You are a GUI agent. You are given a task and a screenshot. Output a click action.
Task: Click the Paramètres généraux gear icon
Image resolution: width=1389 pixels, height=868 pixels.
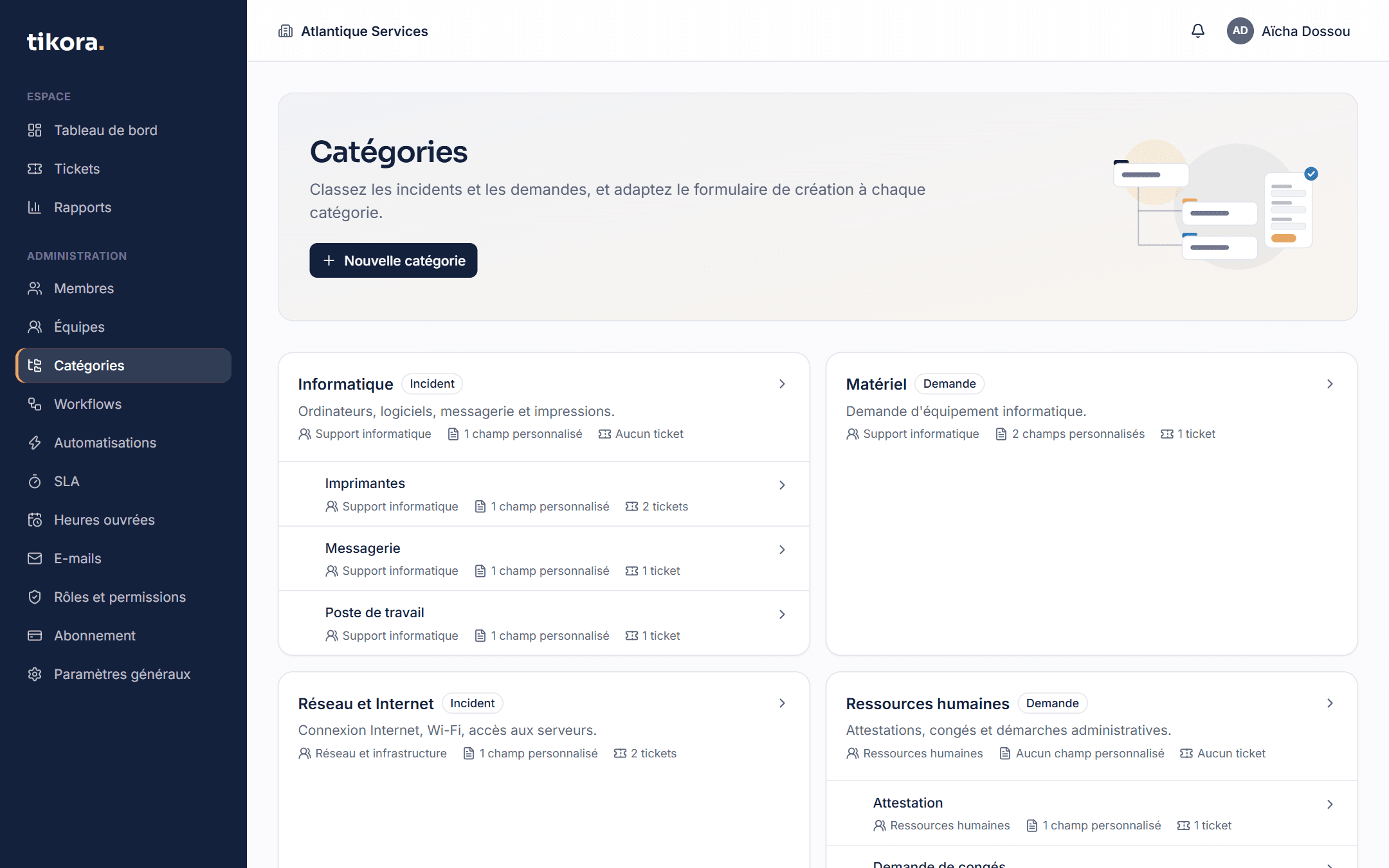tap(35, 674)
